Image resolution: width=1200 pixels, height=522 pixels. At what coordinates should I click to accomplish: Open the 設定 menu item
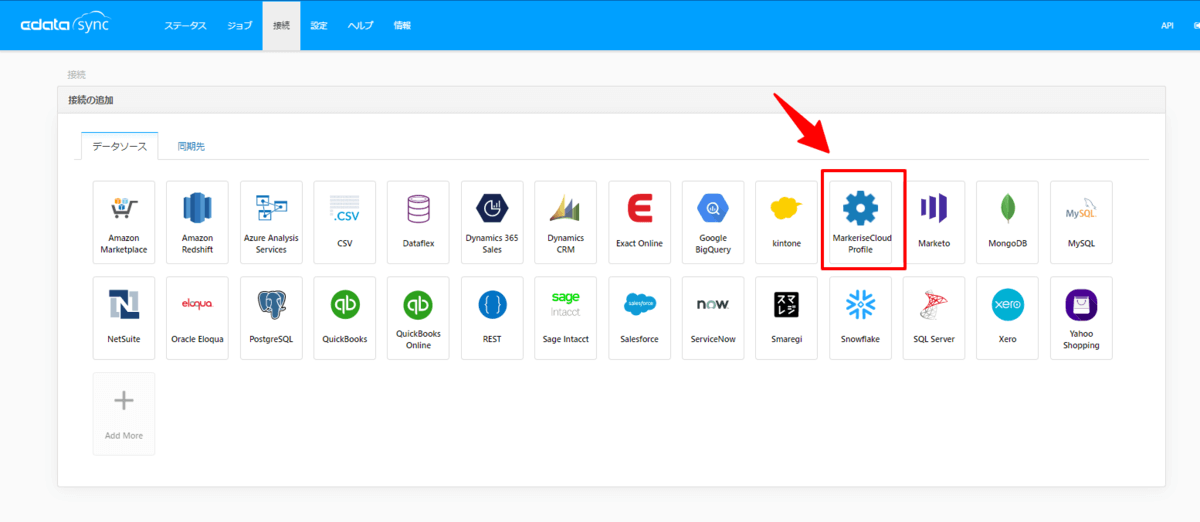coord(319,25)
